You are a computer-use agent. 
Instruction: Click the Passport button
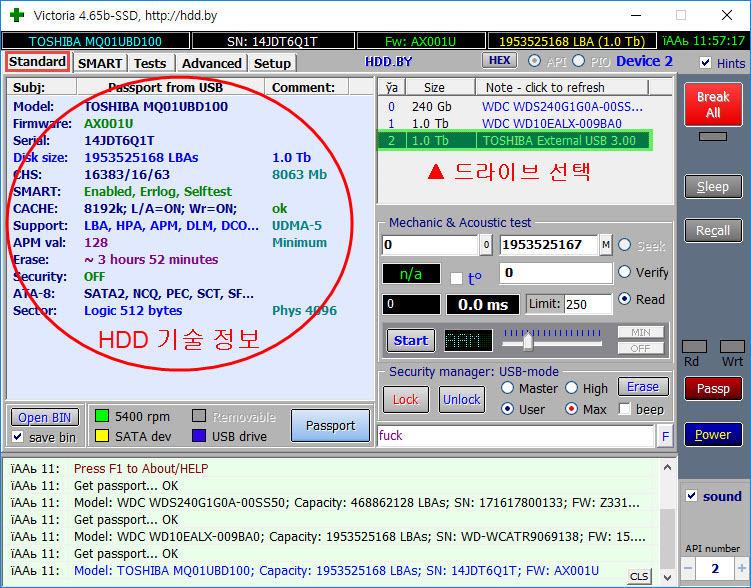(330, 425)
